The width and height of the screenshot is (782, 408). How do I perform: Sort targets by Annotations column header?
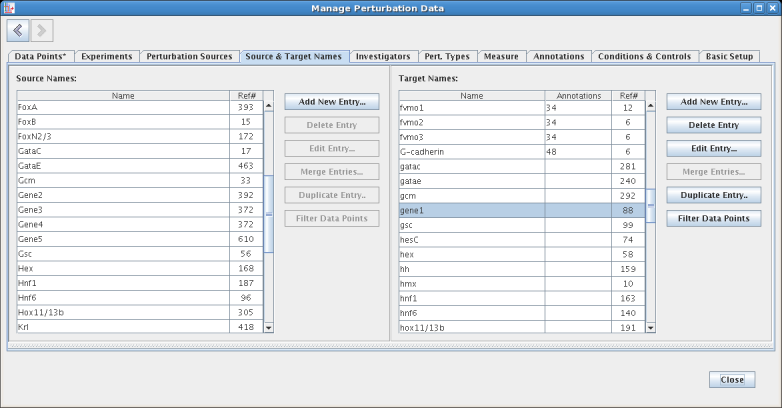click(578, 96)
